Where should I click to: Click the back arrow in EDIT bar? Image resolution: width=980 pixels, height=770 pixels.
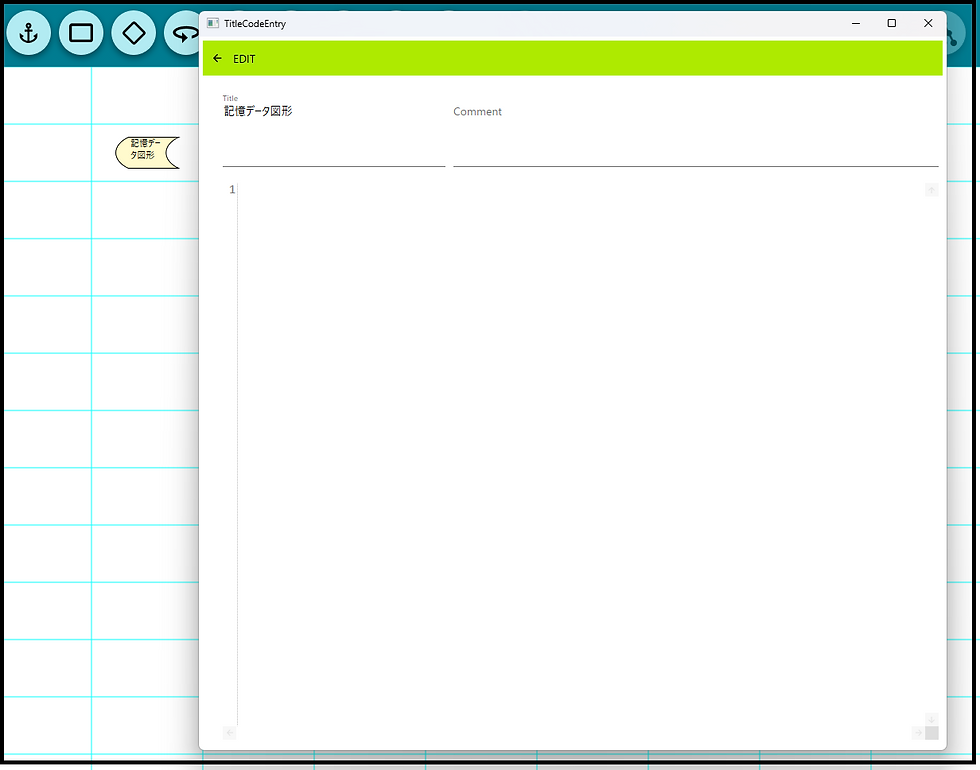[x=218, y=58]
